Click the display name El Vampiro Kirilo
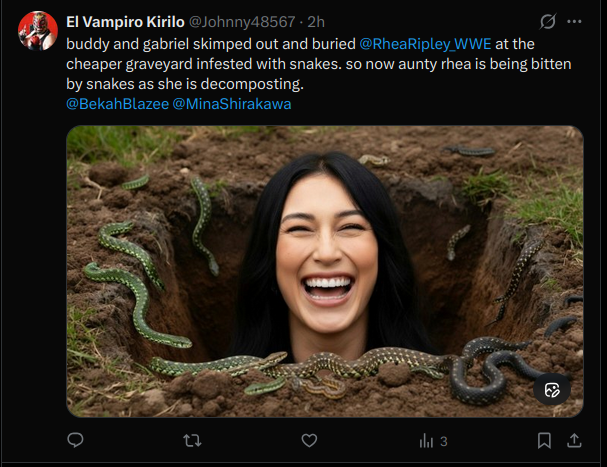Screen dimensions: 607x467 click(x=126, y=21)
